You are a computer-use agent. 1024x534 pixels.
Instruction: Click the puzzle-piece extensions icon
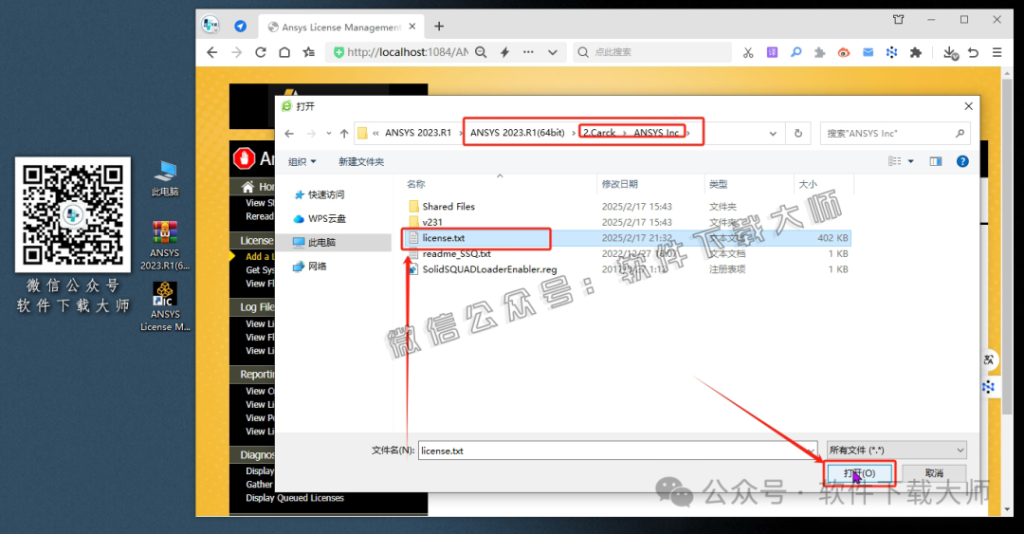[x=916, y=52]
